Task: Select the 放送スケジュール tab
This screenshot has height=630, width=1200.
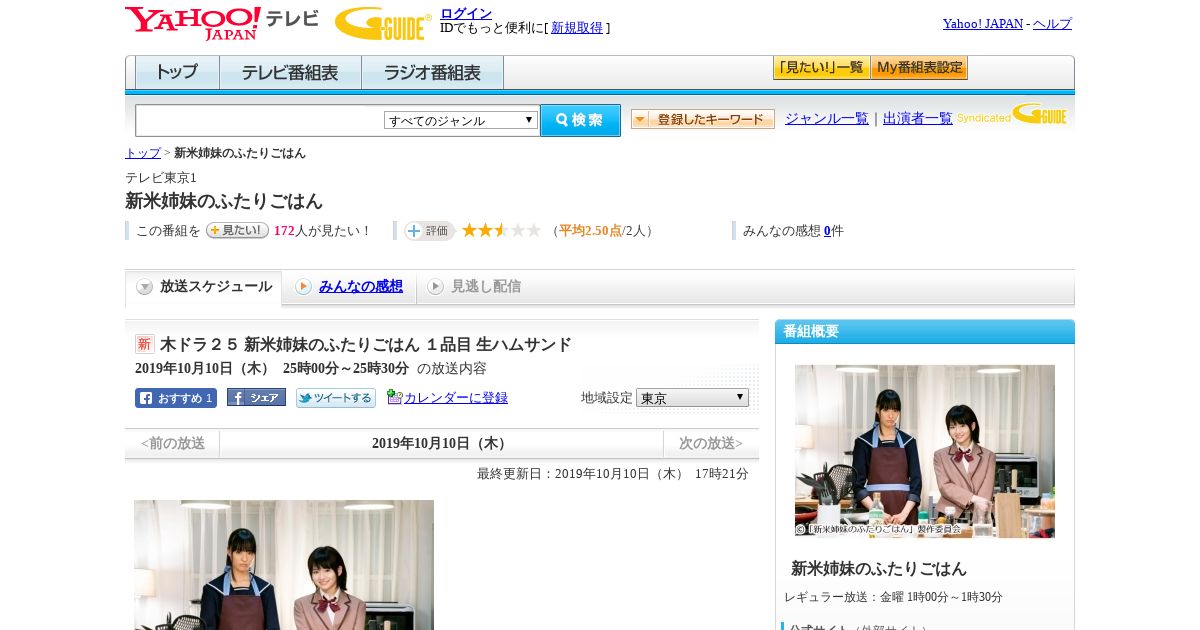Action: pyautogui.click(x=204, y=287)
